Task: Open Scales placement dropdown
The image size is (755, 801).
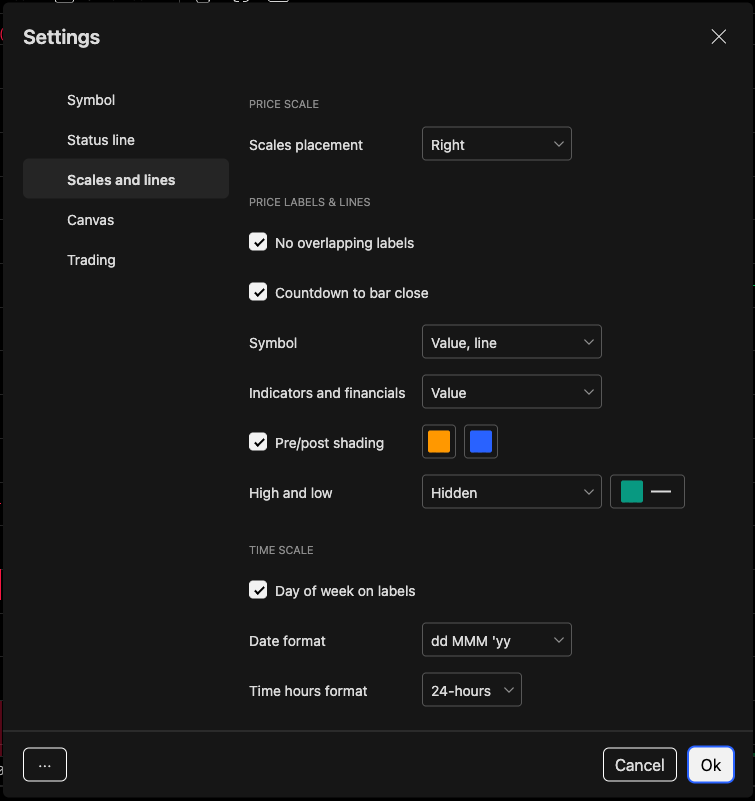Action: (x=497, y=144)
